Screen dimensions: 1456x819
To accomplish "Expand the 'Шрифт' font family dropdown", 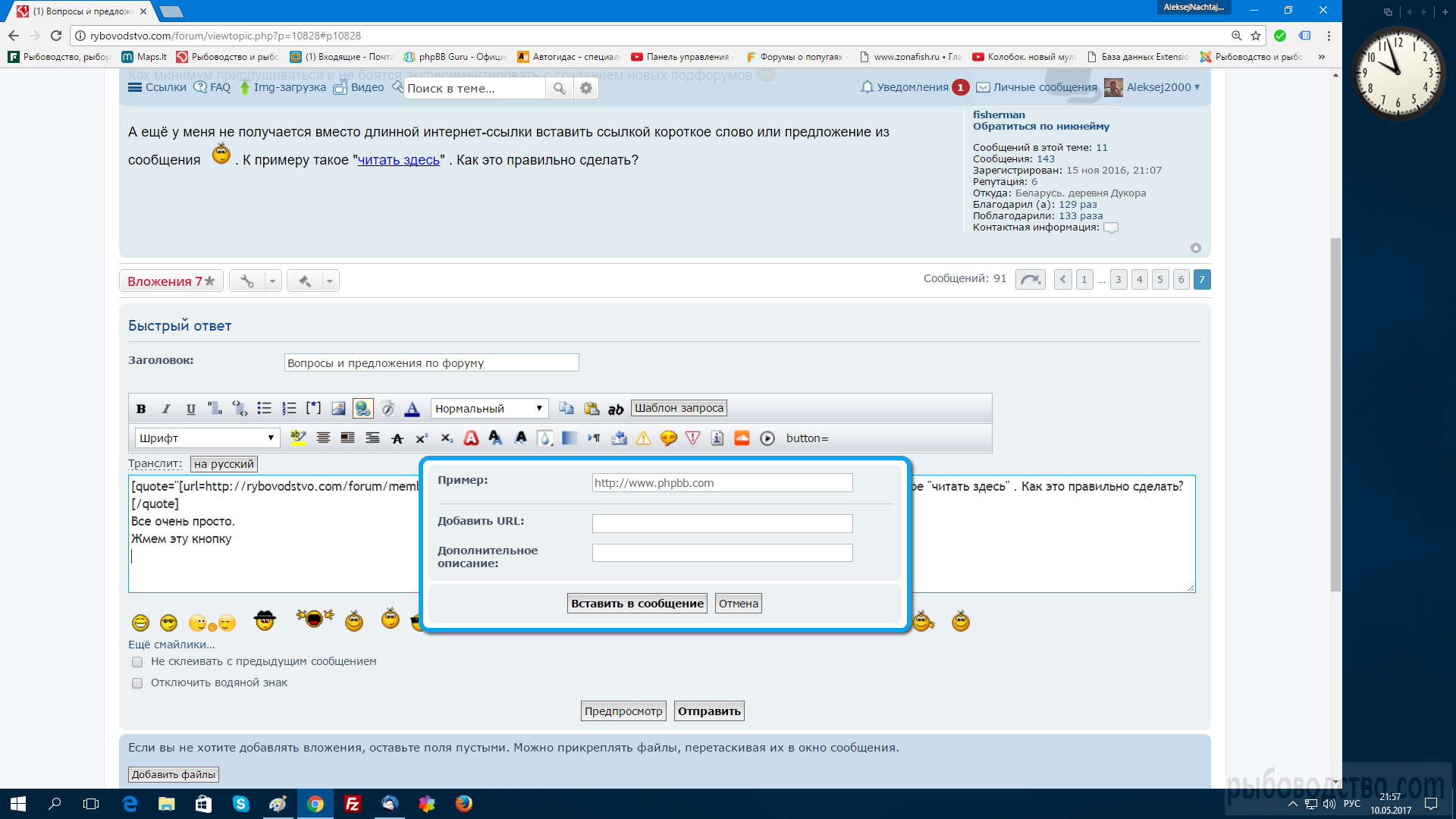I will (206, 438).
